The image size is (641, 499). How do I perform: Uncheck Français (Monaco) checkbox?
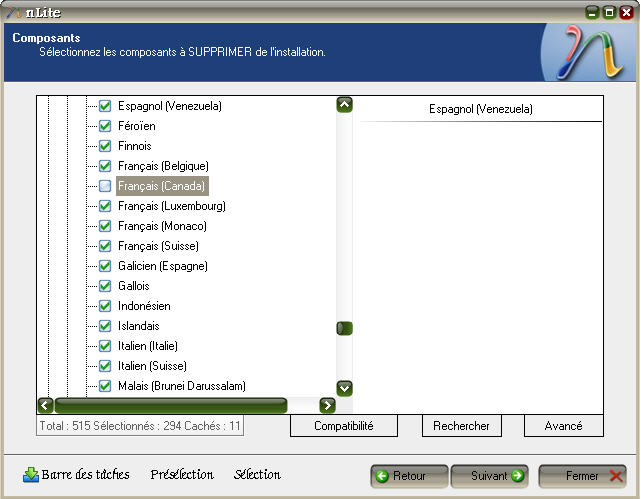[x=105, y=226]
